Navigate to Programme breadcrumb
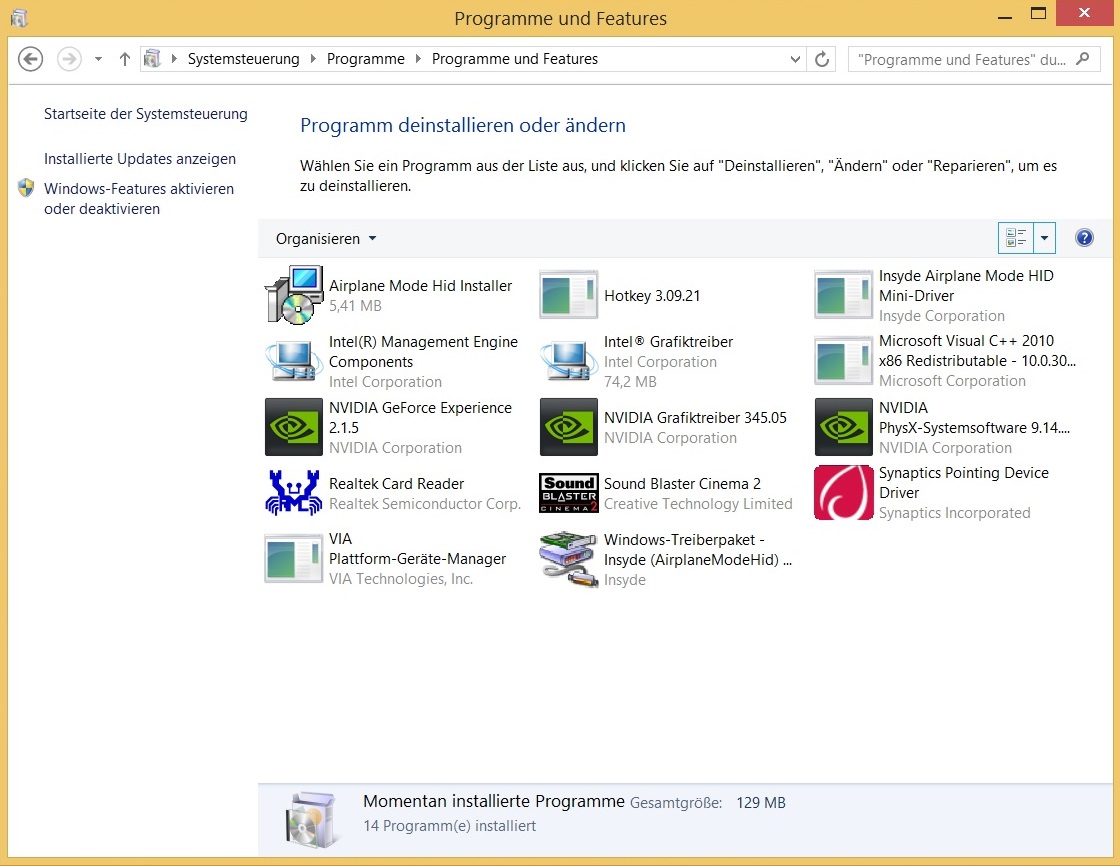The width and height of the screenshot is (1120, 866). (366, 59)
